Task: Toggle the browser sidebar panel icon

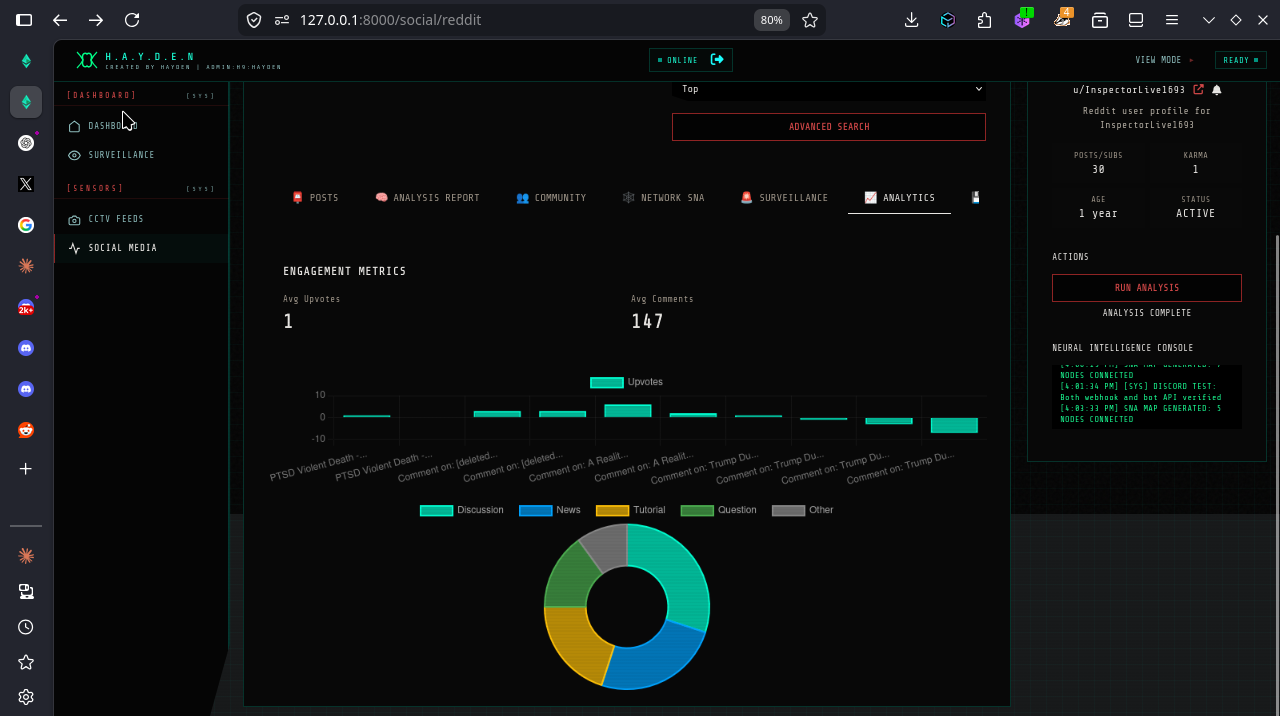Action: coord(24,20)
